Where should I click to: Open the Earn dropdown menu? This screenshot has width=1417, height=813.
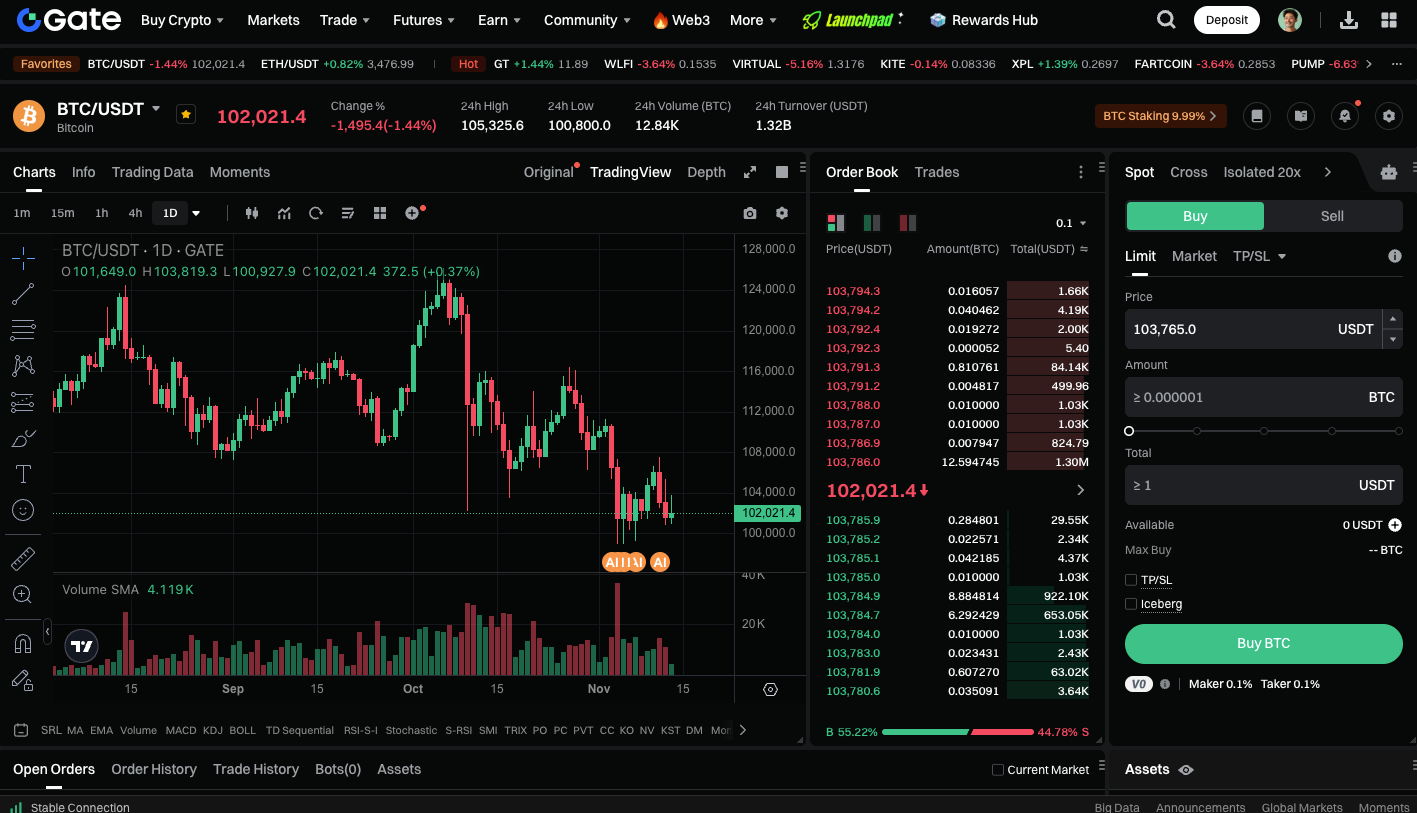pos(500,20)
